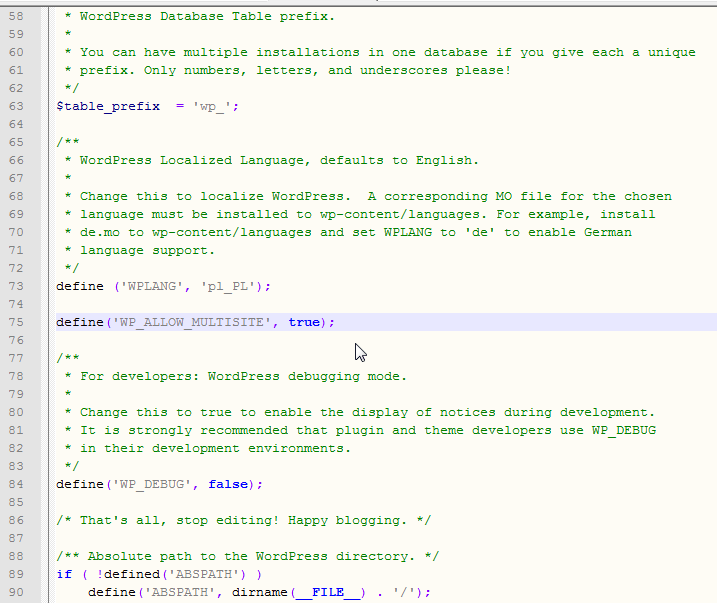The width and height of the screenshot is (717, 603).
Task: Click the comment 'WordPress Database Table prefix.'
Action: (207, 16)
